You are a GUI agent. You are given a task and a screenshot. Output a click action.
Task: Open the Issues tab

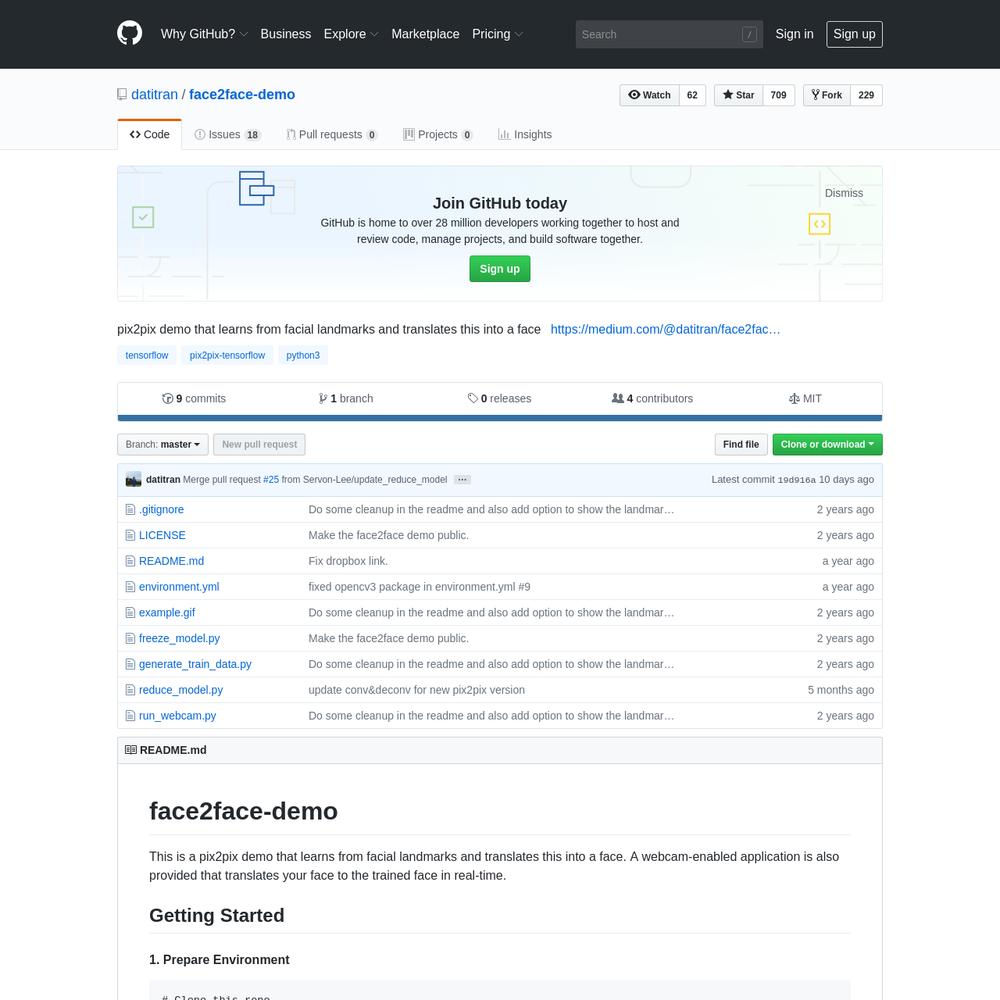(x=228, y=135)
